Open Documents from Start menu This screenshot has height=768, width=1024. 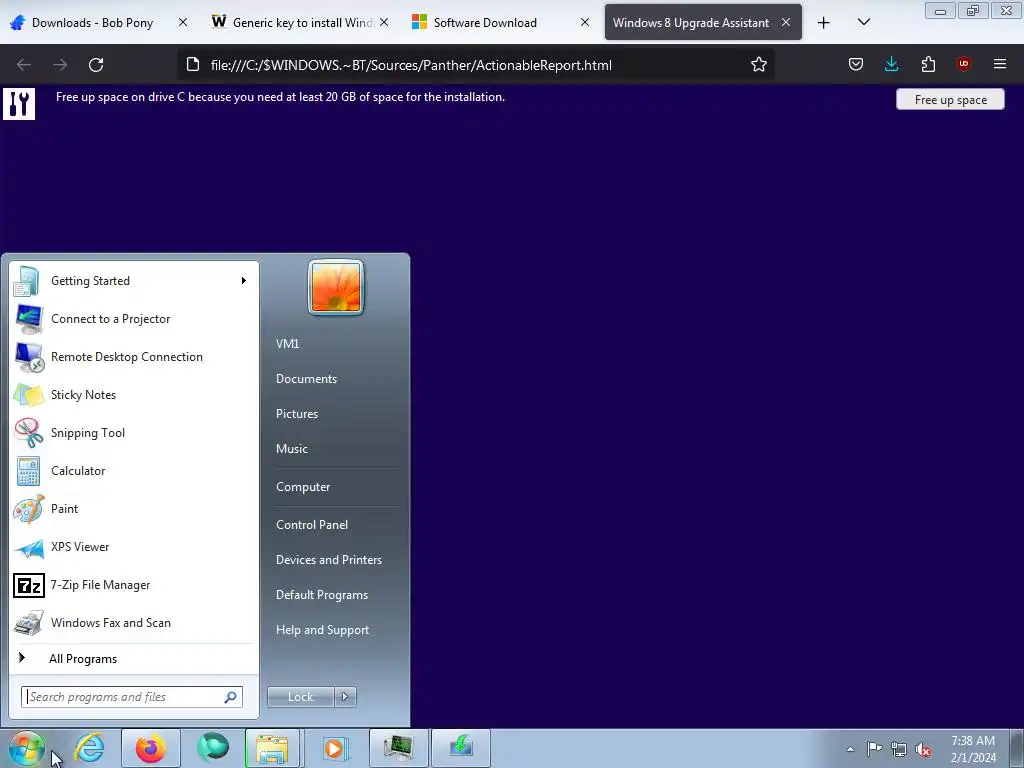[306, 379]
